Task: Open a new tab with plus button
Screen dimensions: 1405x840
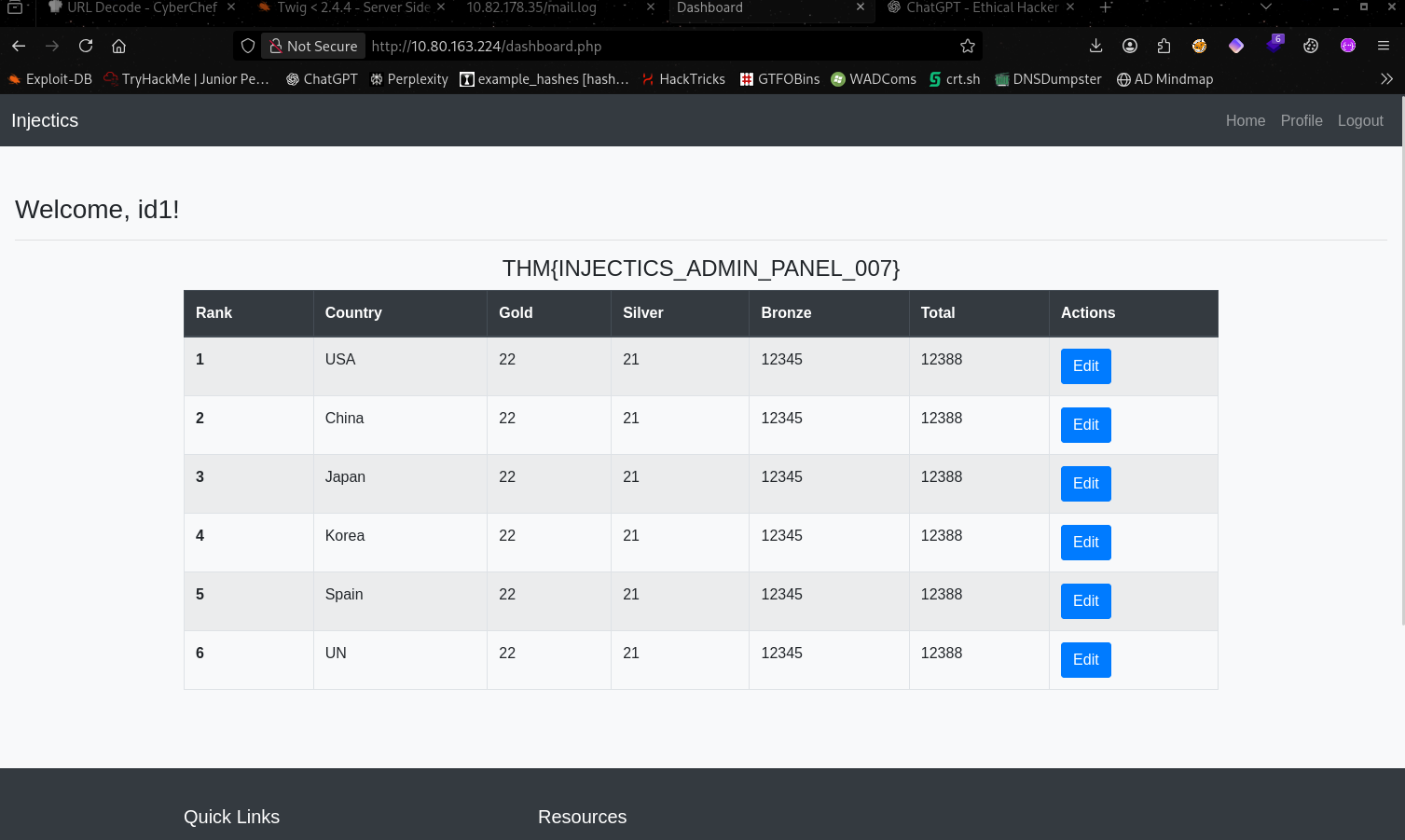Action: 1106,7
